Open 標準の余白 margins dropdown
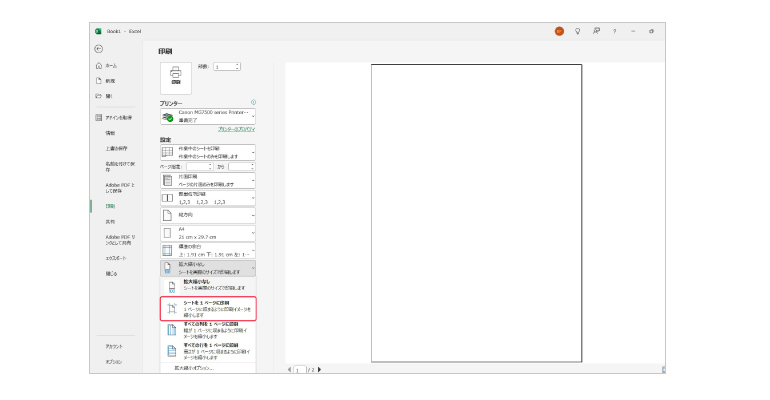Screen dimensions: 770x400 208,250
